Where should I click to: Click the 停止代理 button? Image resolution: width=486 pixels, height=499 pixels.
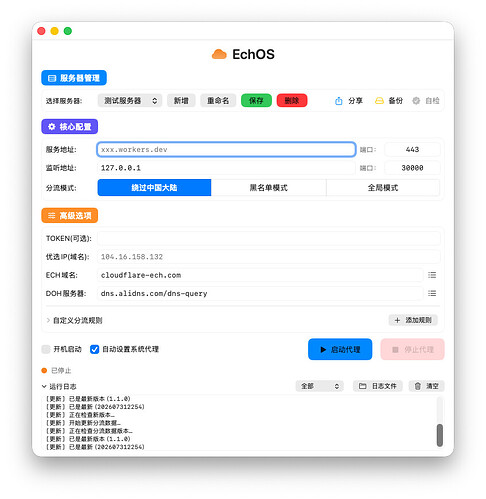click(x=413, y=349)
